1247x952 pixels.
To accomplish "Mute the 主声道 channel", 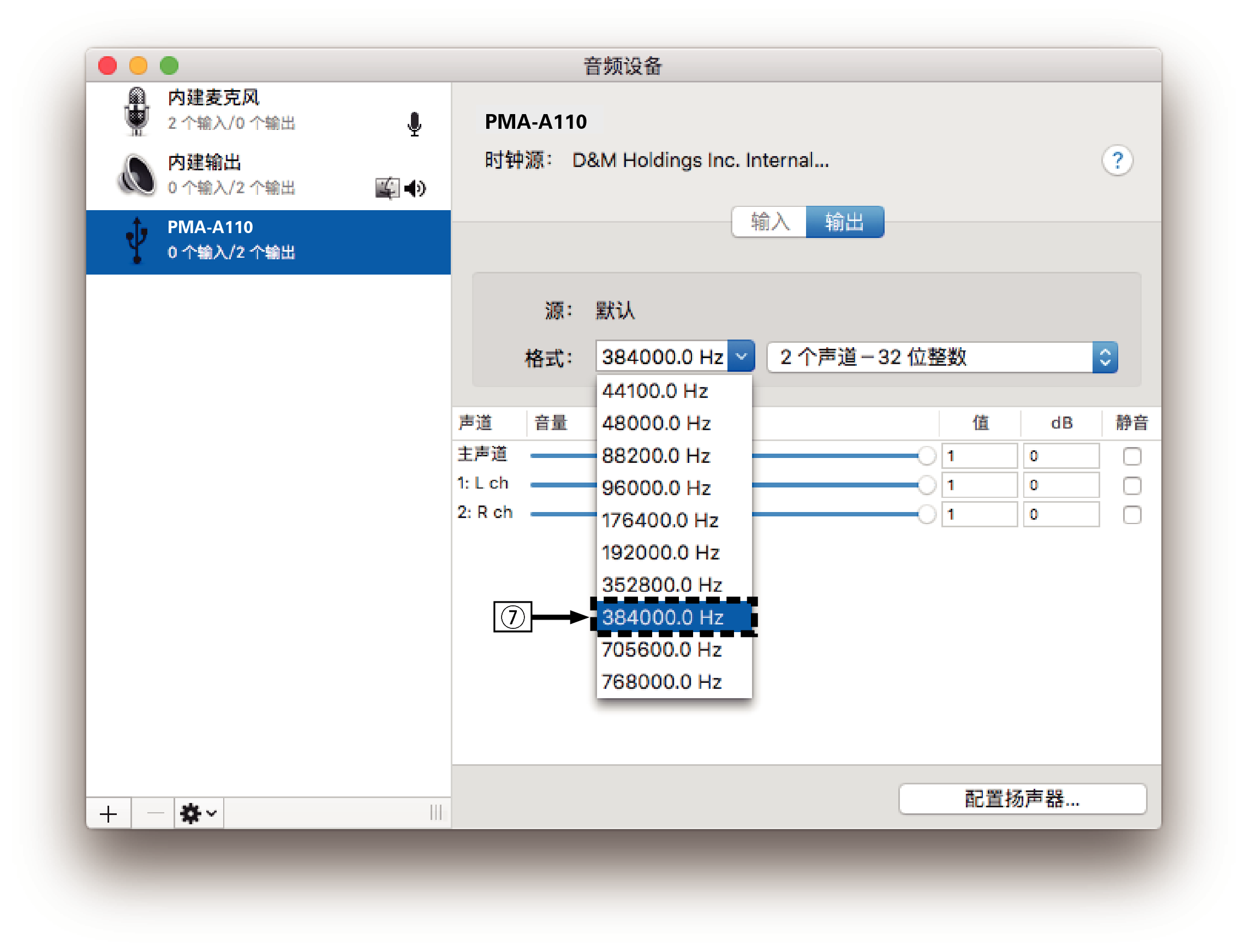I will click(1131, 455).
